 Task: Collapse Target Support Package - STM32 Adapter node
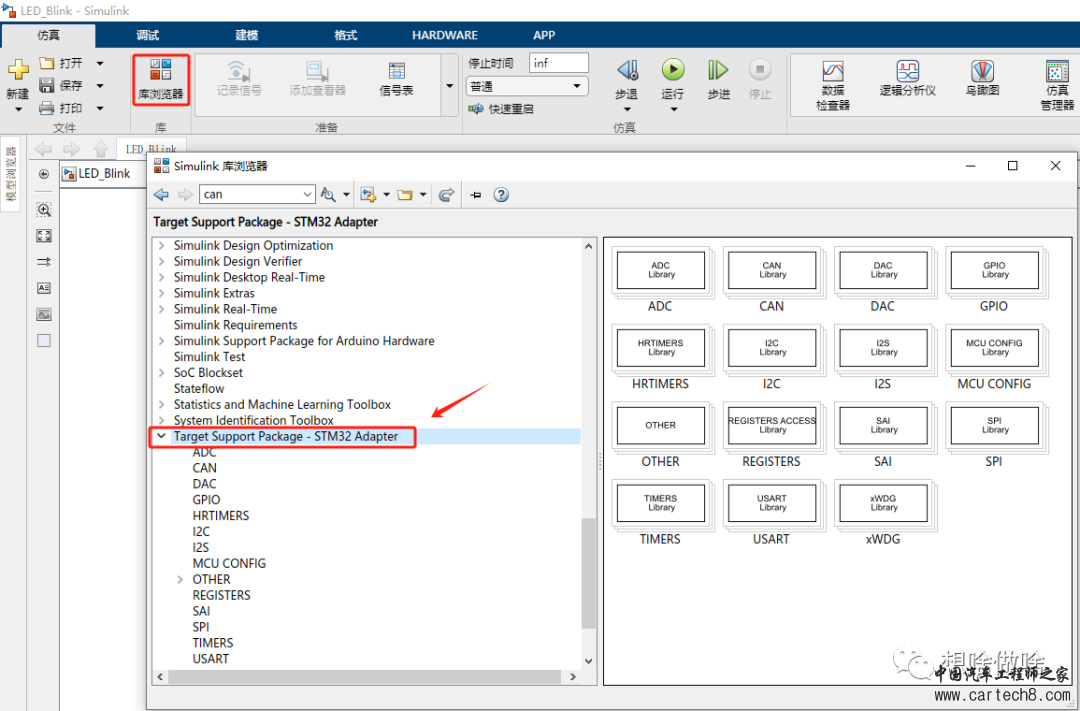pyautogui.click(x=161, y=436)
